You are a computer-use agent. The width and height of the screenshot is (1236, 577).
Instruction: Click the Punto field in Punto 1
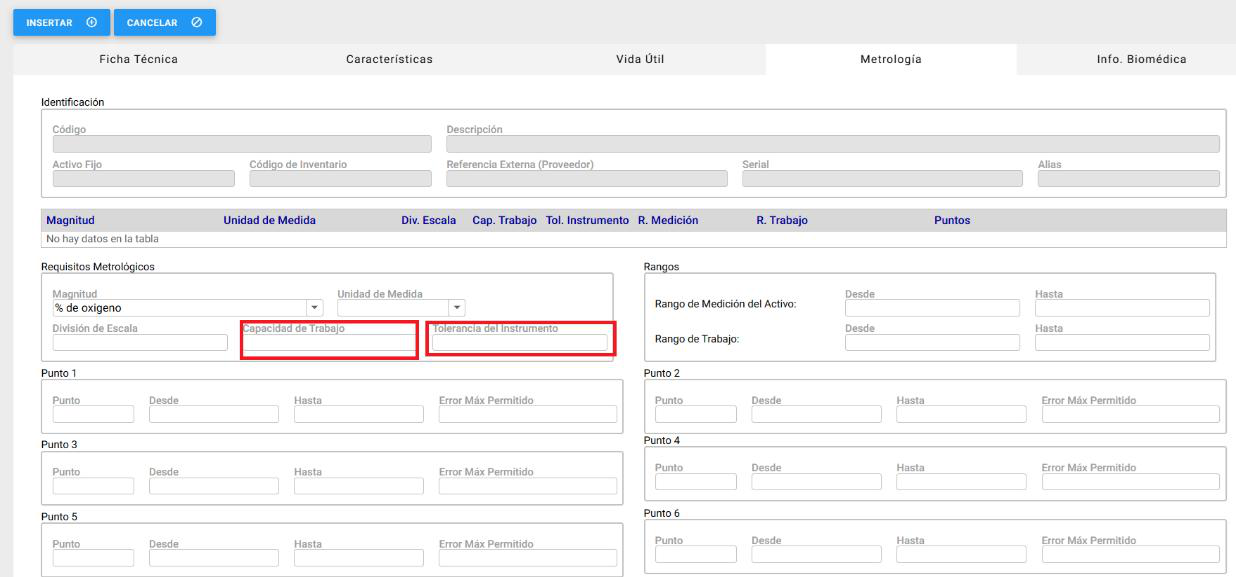93,414
